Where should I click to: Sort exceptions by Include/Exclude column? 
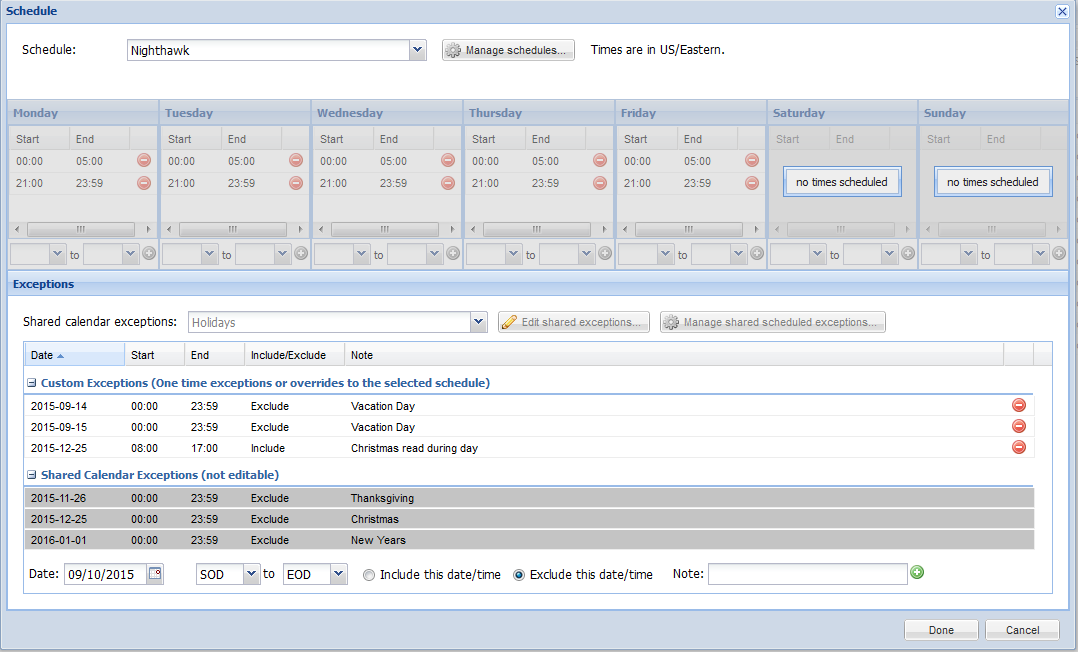pos(294,355)
